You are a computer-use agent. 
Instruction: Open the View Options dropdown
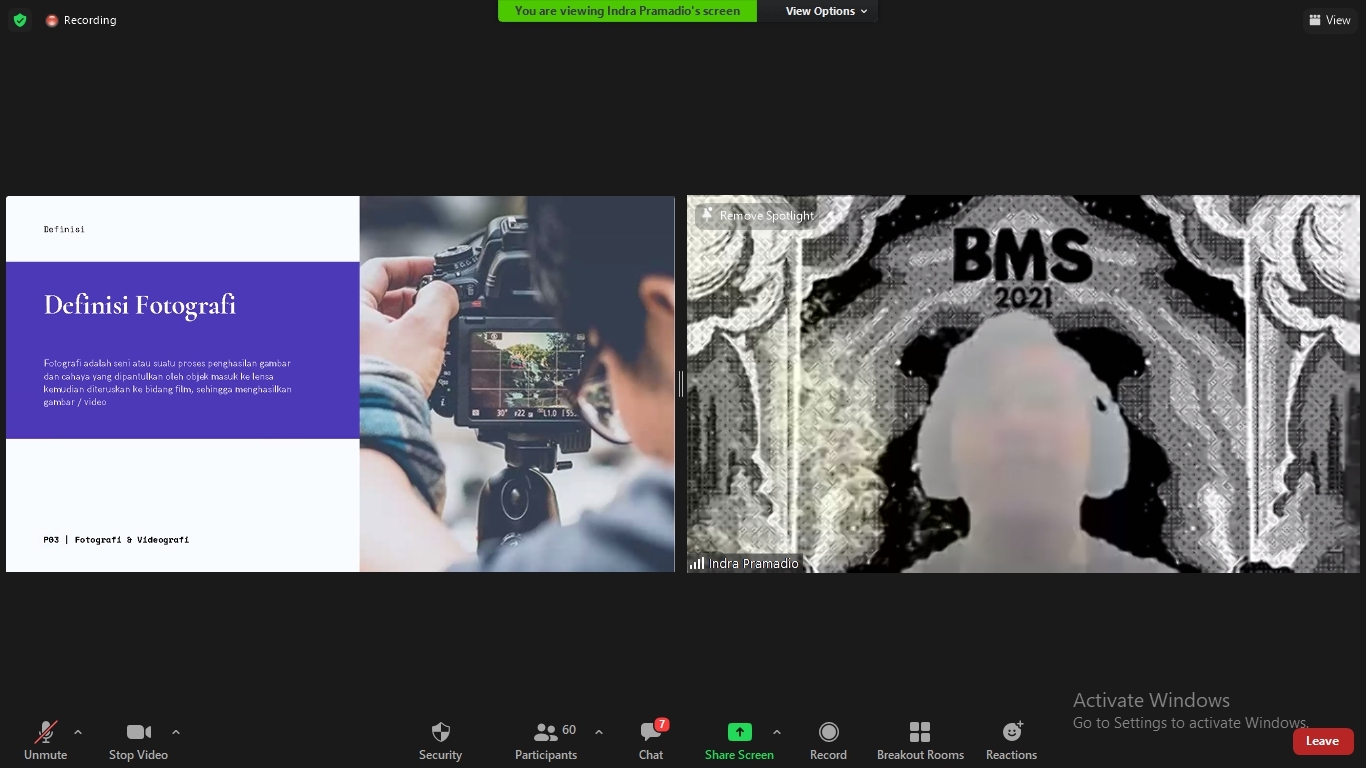826,11
